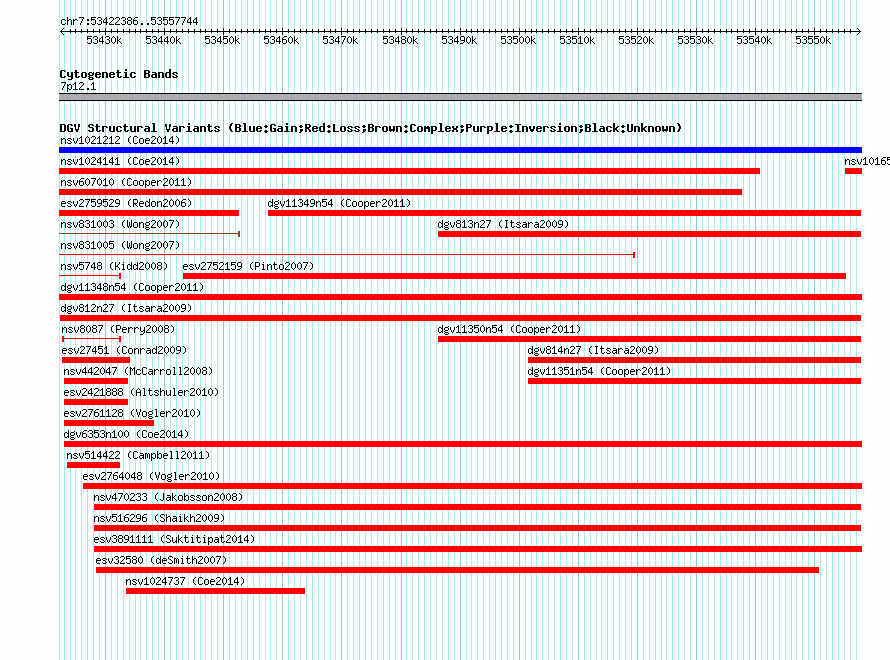Select the red bar under esv2761128 (Vogler2010)

(x=109, y=423)
